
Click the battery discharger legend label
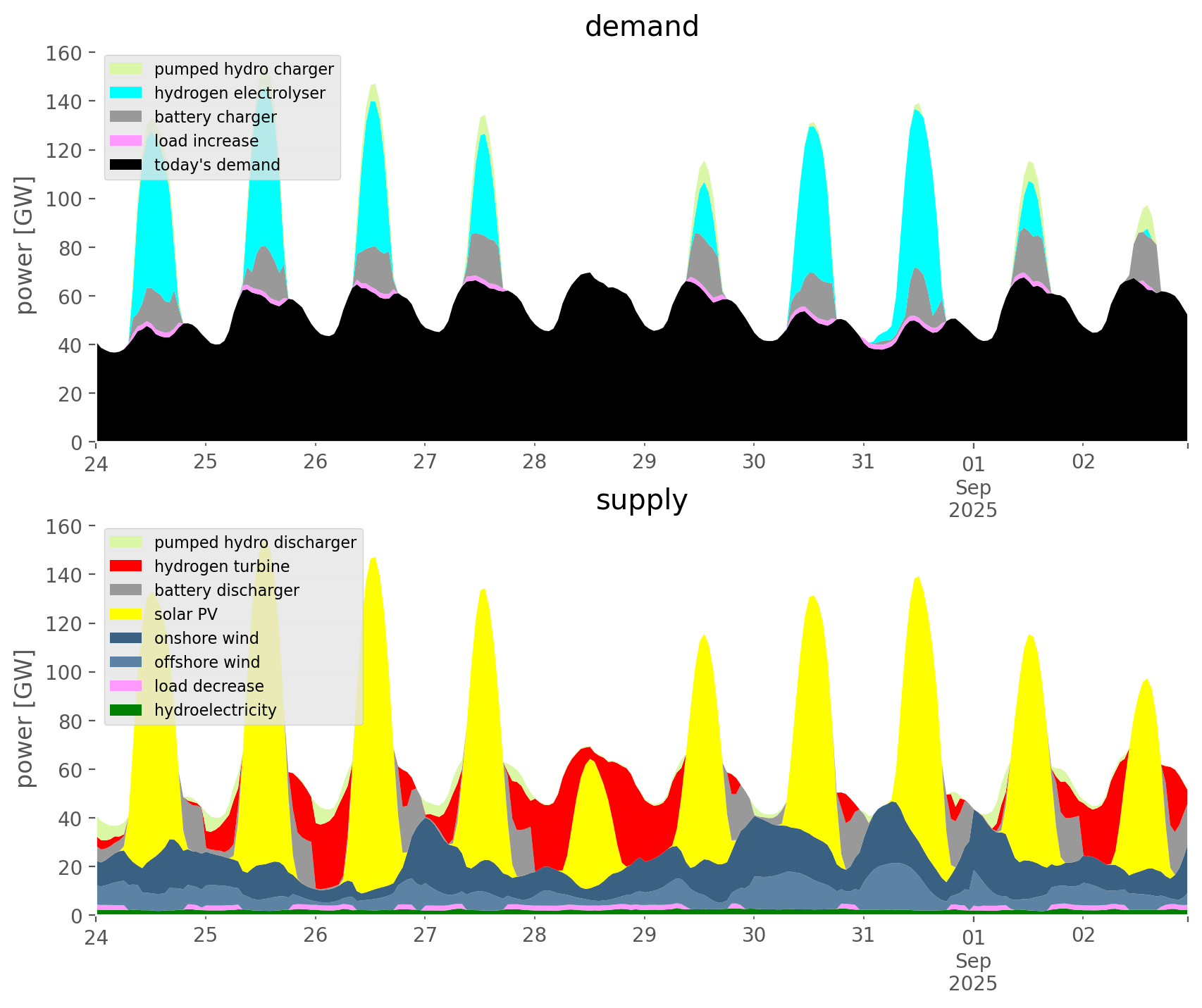pos(226,590)
